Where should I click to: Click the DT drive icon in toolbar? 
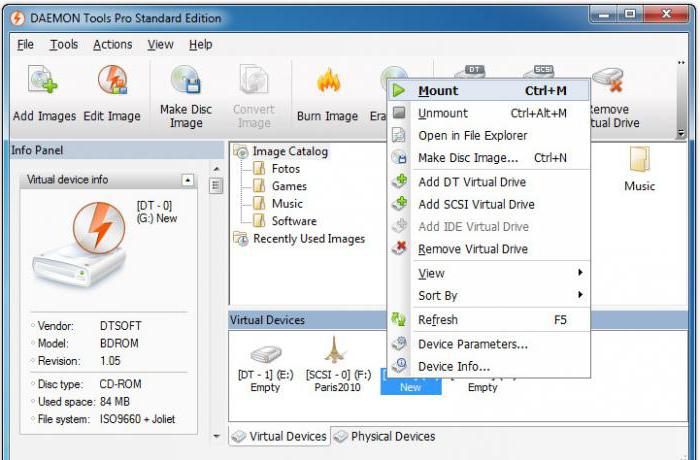click(x=470, y=71)
